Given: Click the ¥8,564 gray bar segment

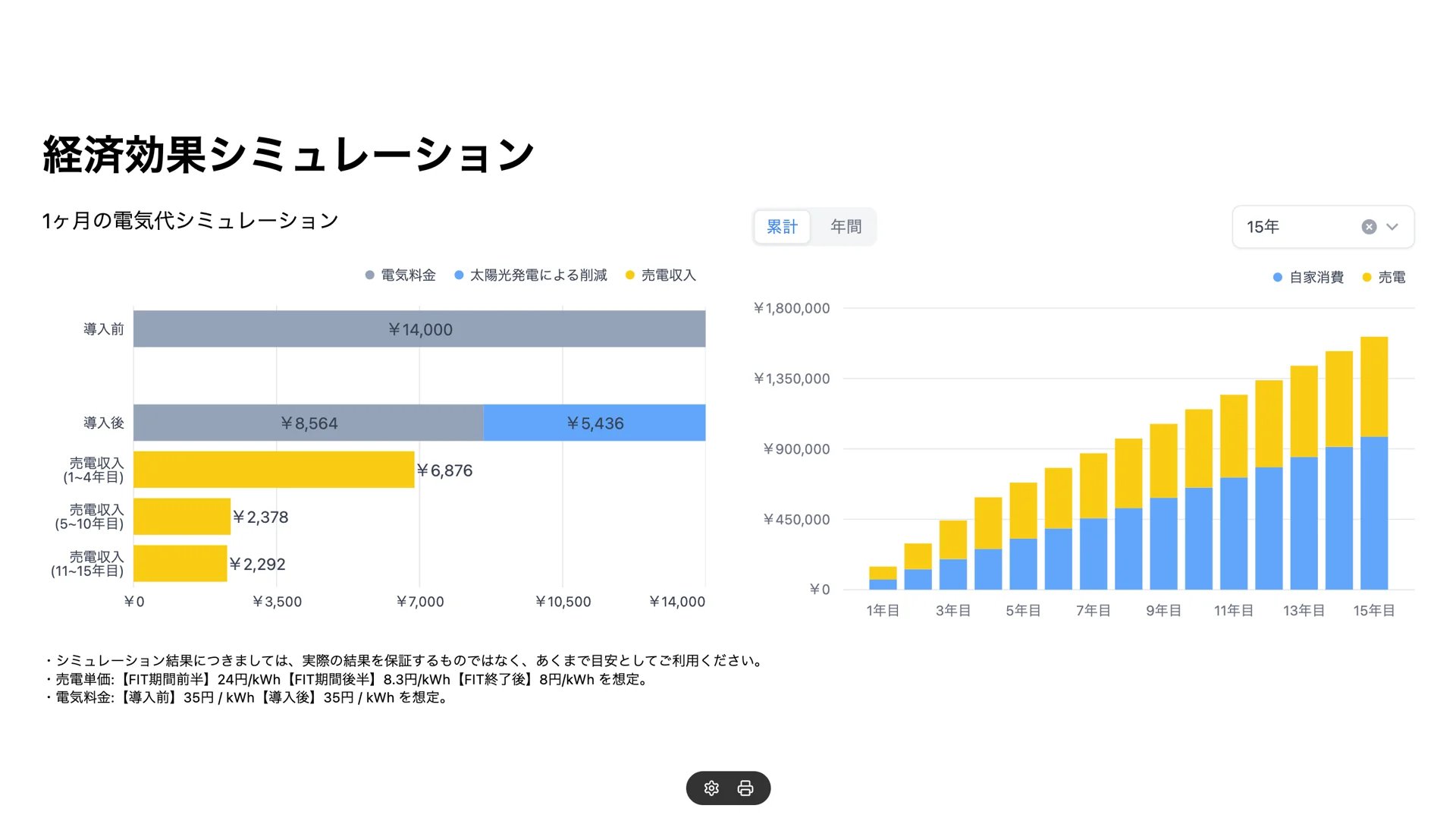Looking at the screenshot, I should 309,423.
